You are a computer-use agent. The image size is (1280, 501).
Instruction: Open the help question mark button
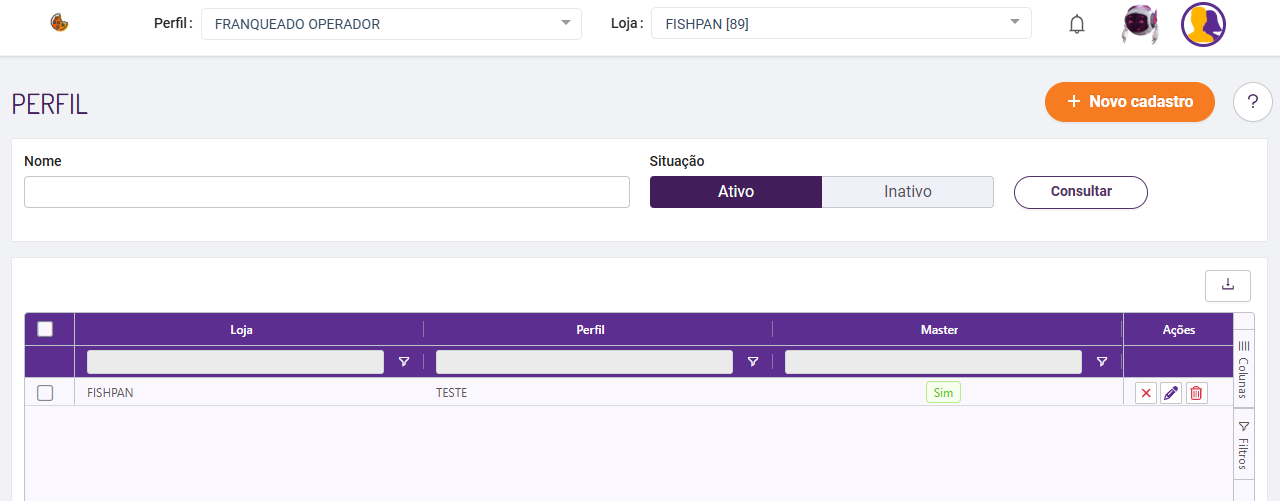[1252, 102]
